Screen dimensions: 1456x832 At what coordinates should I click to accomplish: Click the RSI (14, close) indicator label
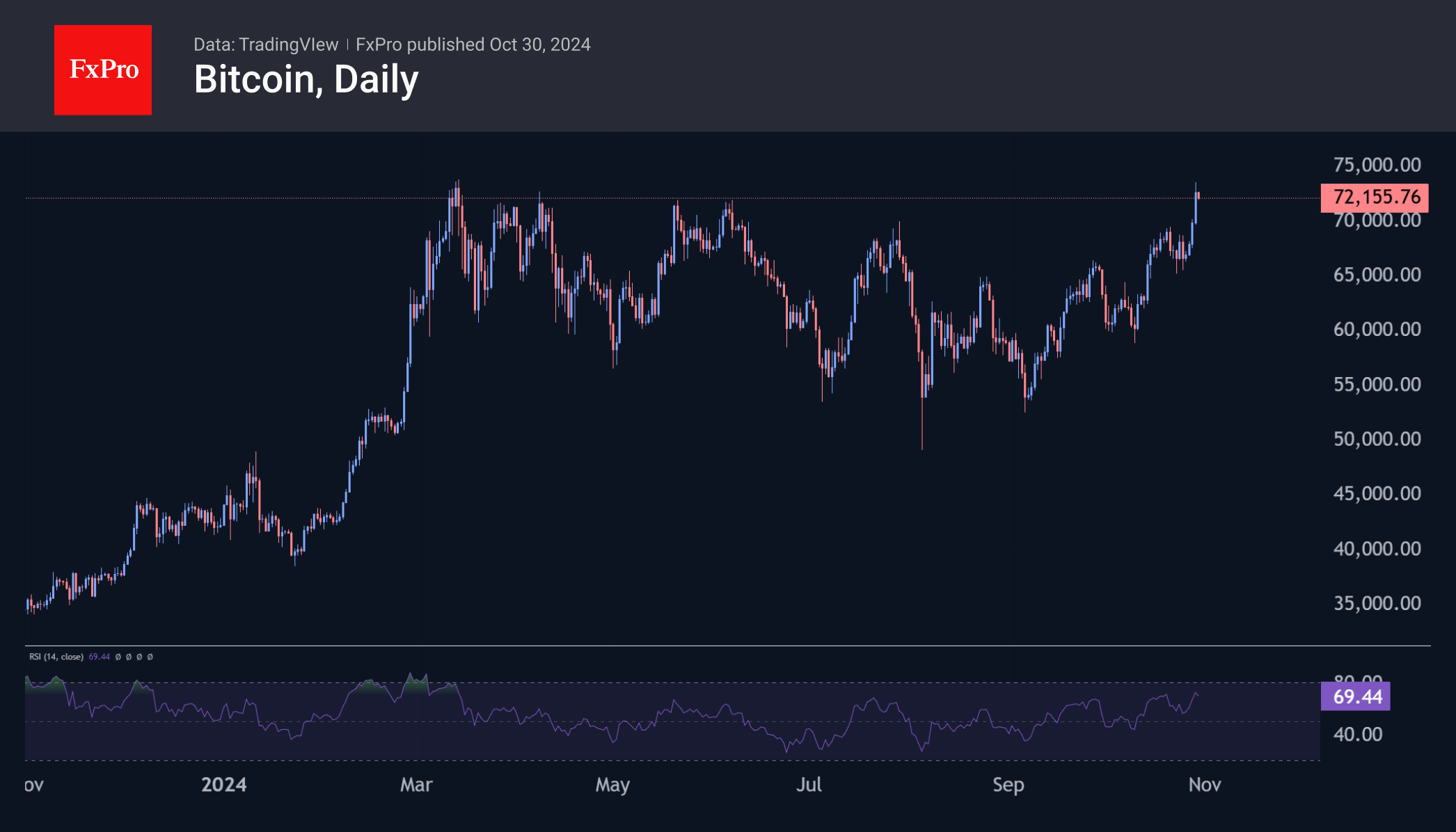pos(56,657)
